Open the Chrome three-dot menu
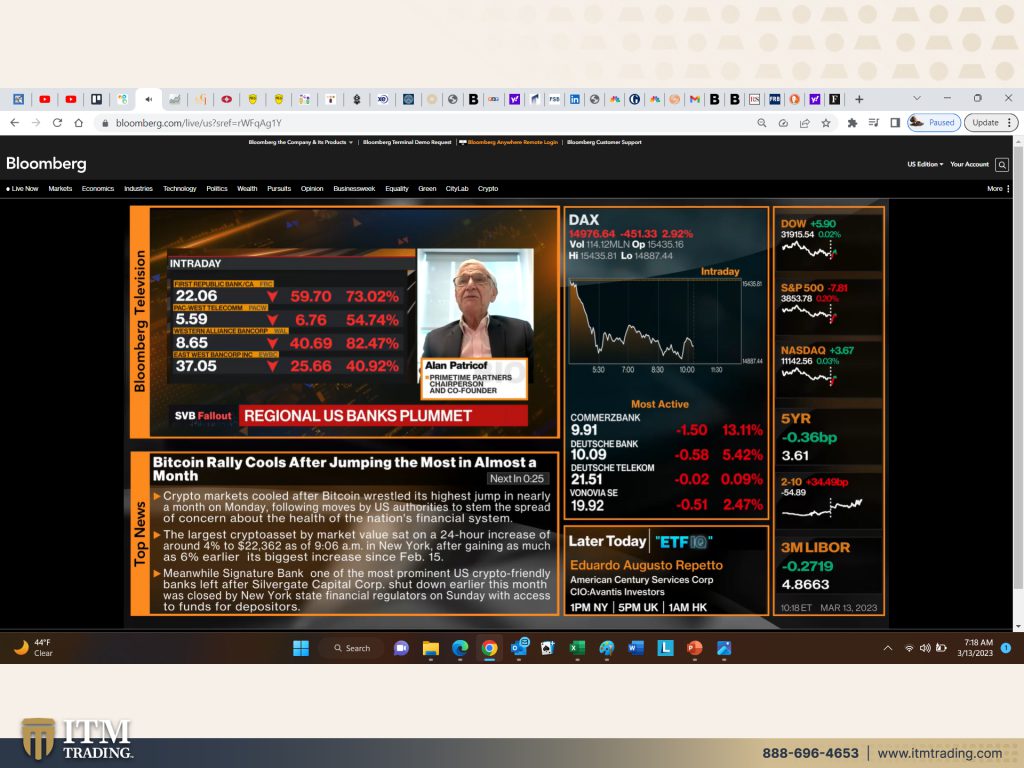Screen dimensions: 1024x768 pos(1010,123)
